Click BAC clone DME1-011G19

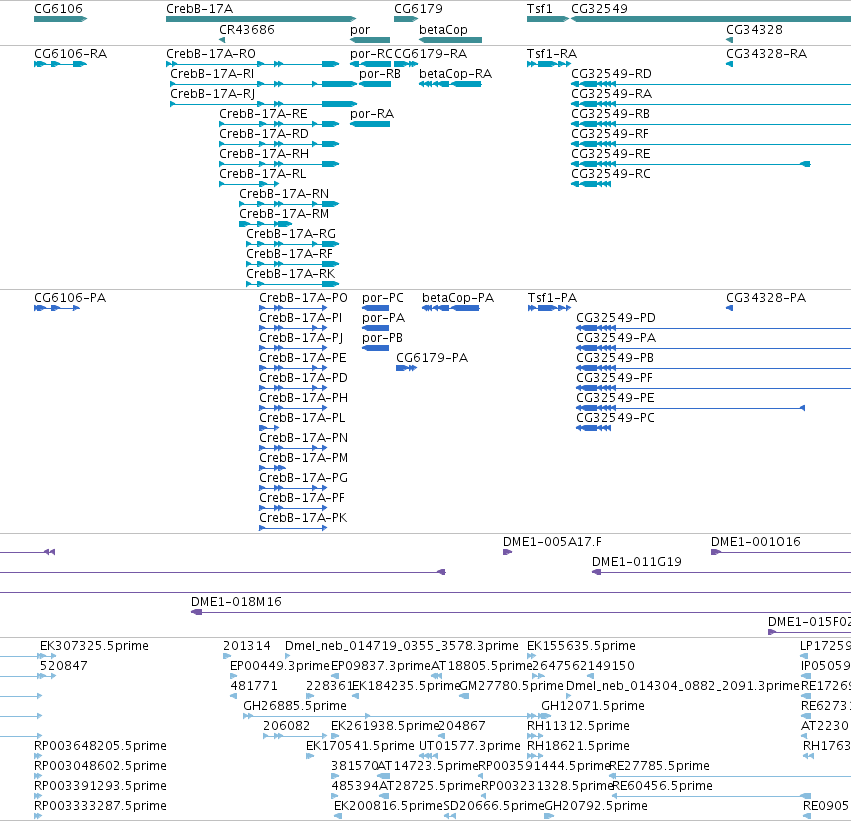pos(721,572)
